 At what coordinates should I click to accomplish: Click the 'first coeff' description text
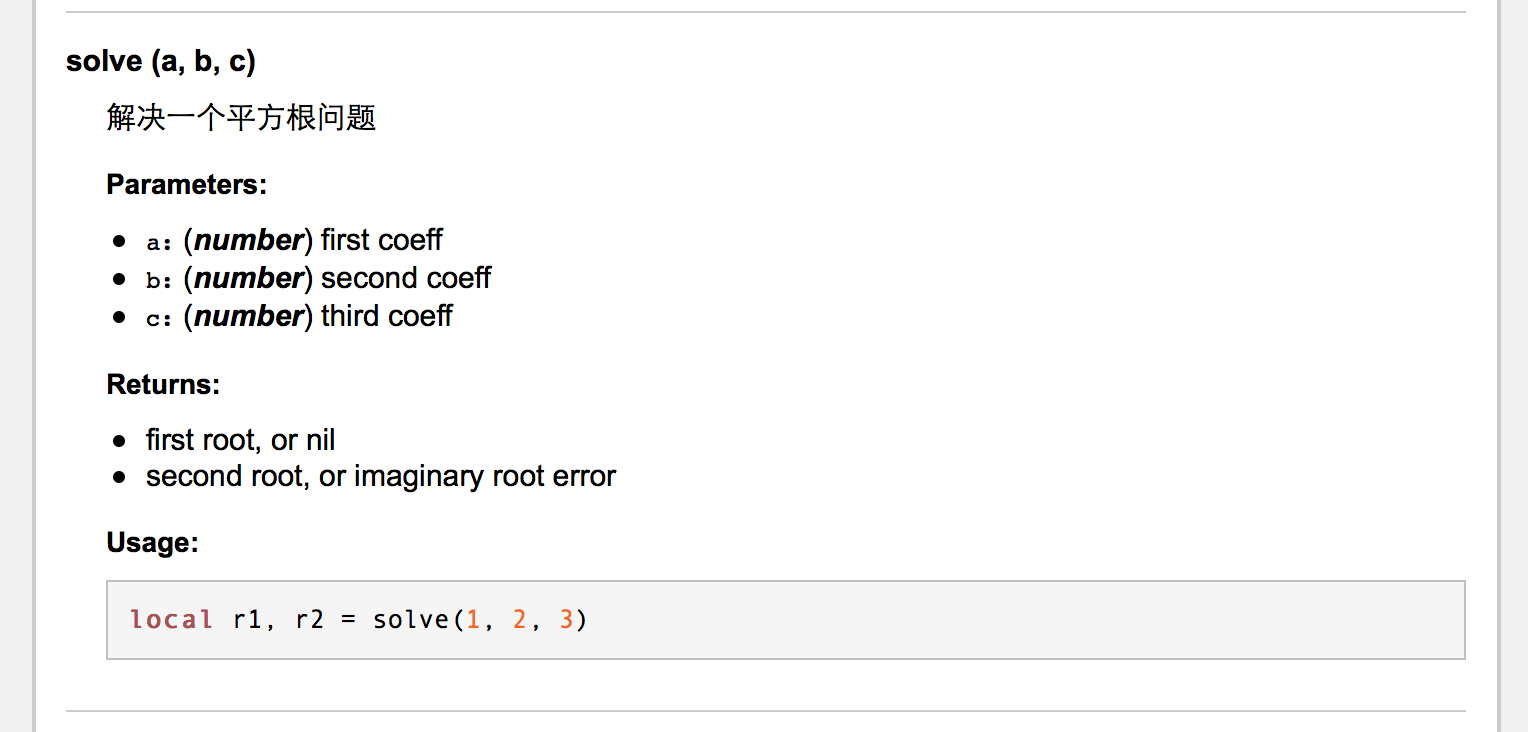(x=382, y=240)
